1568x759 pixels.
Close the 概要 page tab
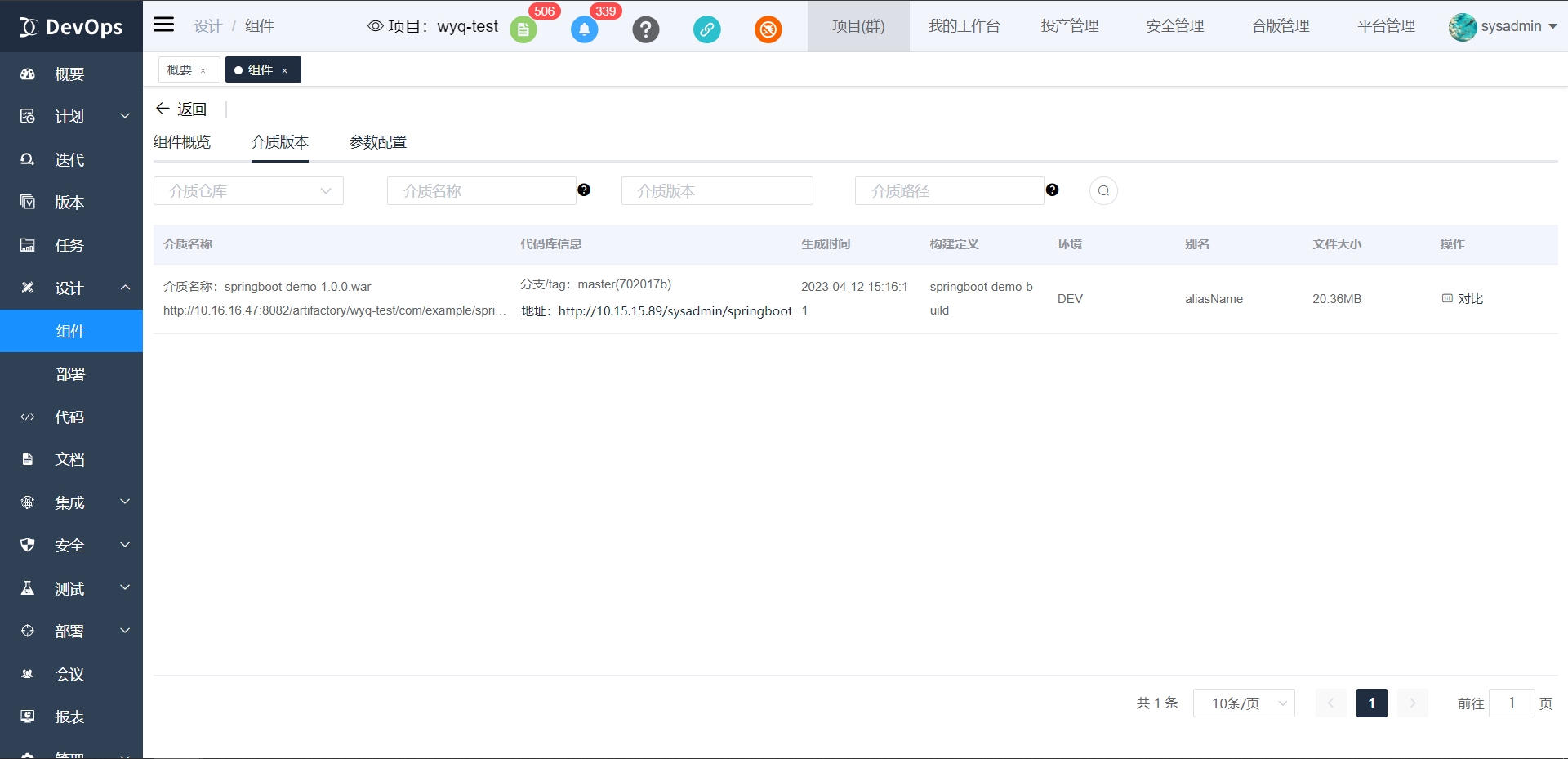(203, 71)
